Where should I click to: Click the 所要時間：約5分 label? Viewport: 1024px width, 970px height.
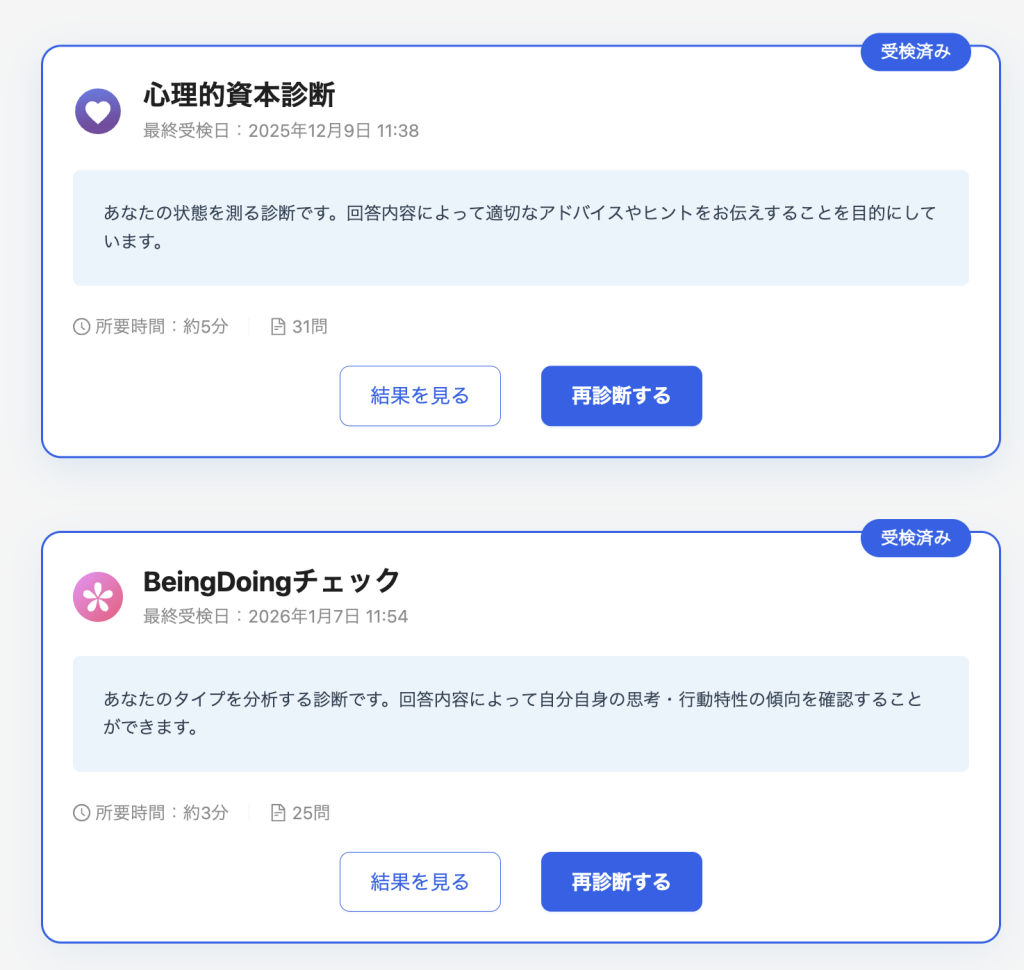click(x=161, y=327)
